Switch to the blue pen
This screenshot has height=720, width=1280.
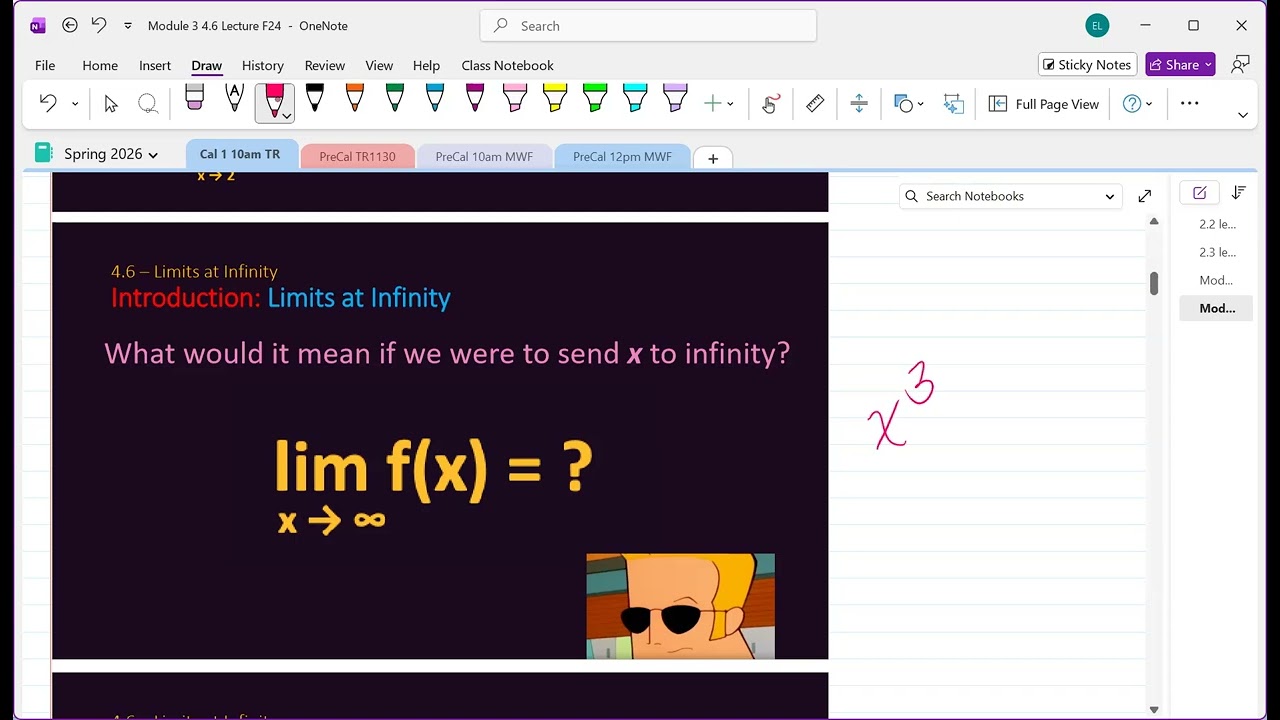pos(435,98)
